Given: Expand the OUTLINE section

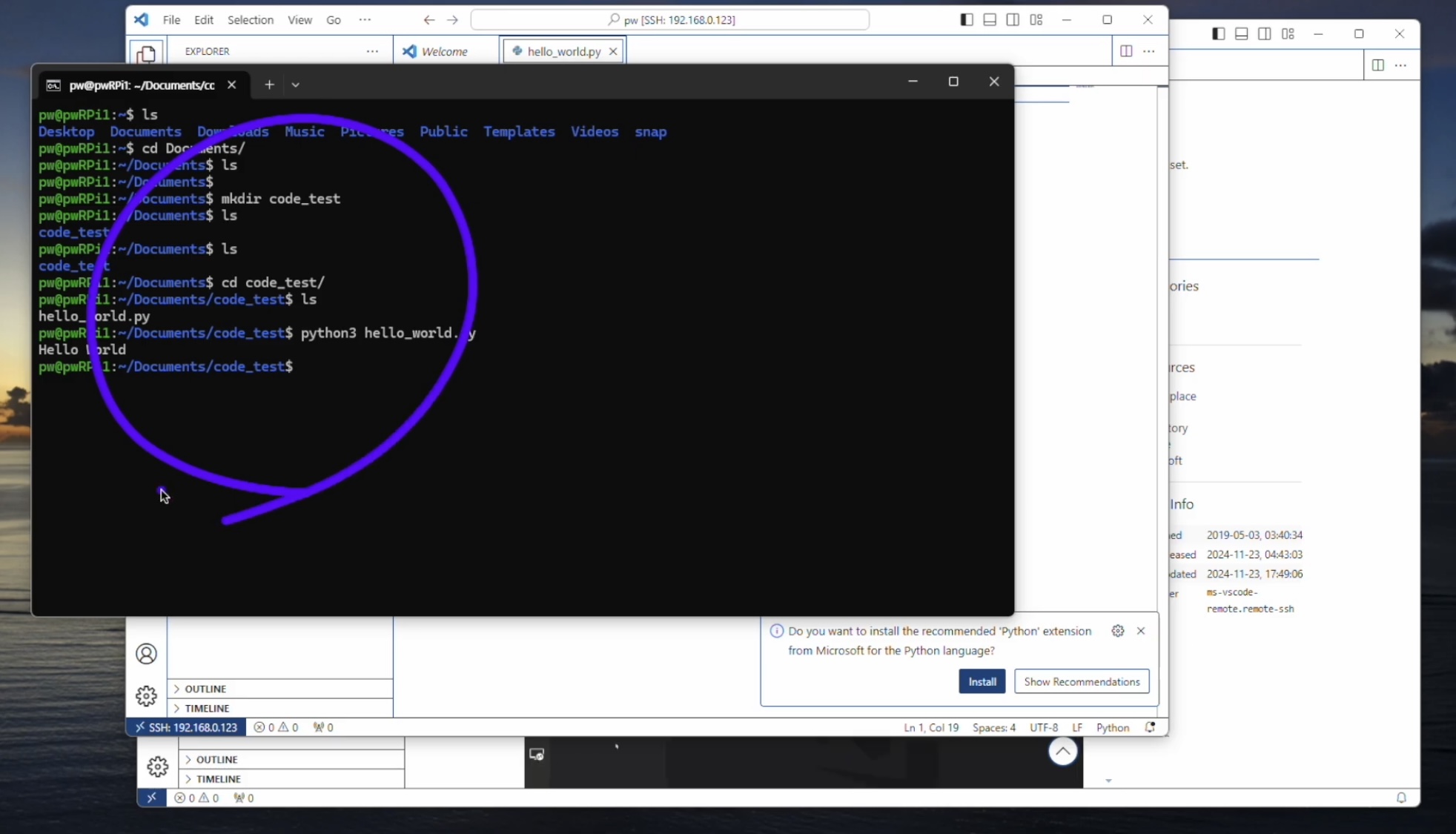Looking at the screenshot, I should tap(205, 689).
